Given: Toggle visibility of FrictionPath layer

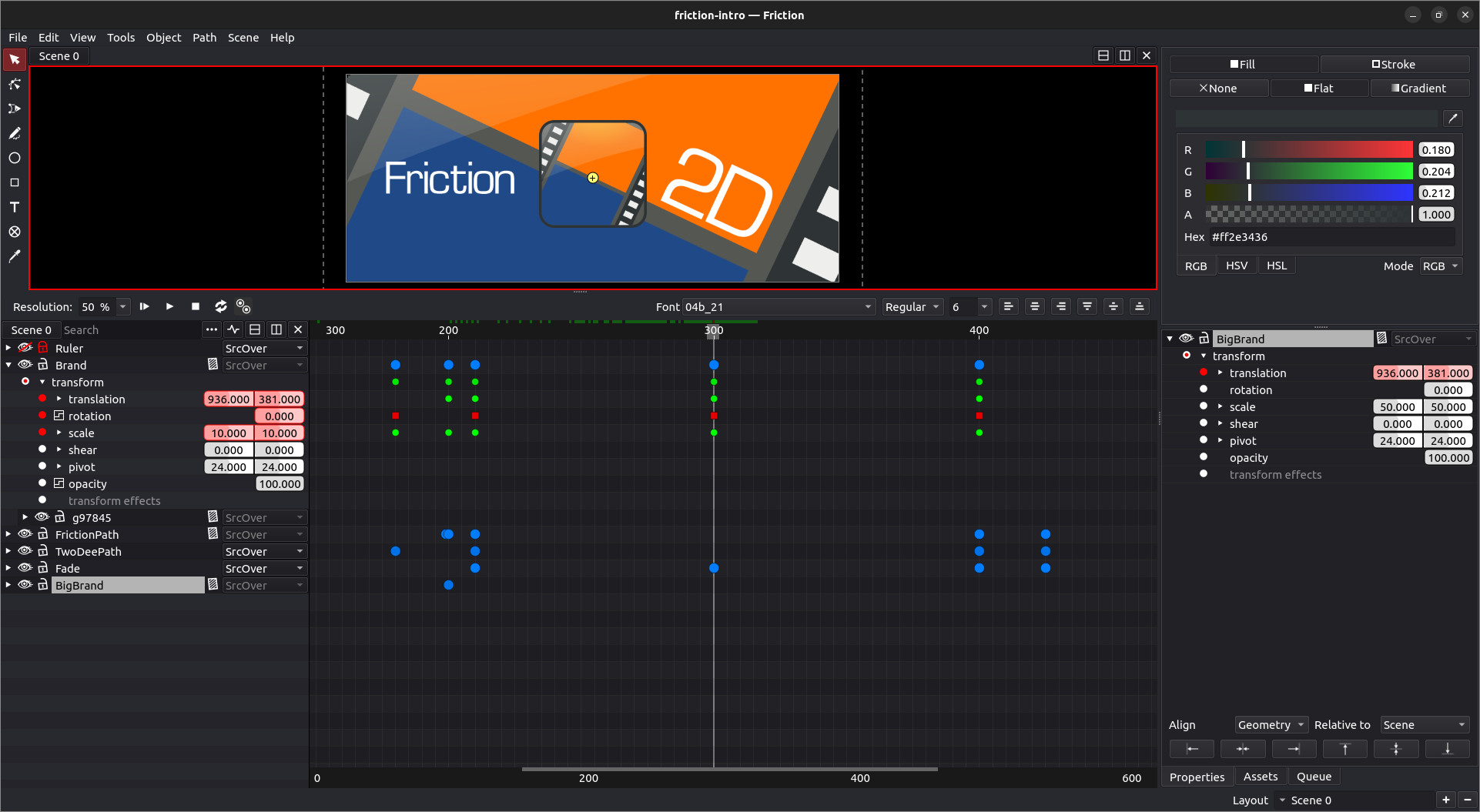Looking at the screenshot, I should coord(25,534).
